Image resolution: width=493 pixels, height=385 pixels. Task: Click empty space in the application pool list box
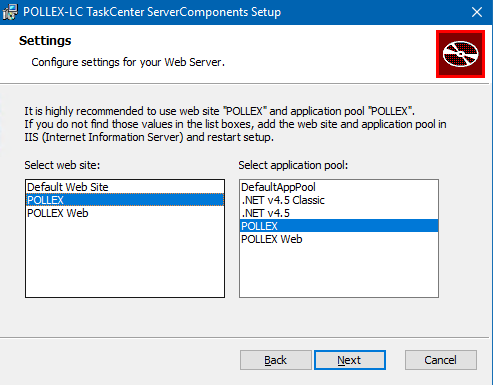point(339,271)
